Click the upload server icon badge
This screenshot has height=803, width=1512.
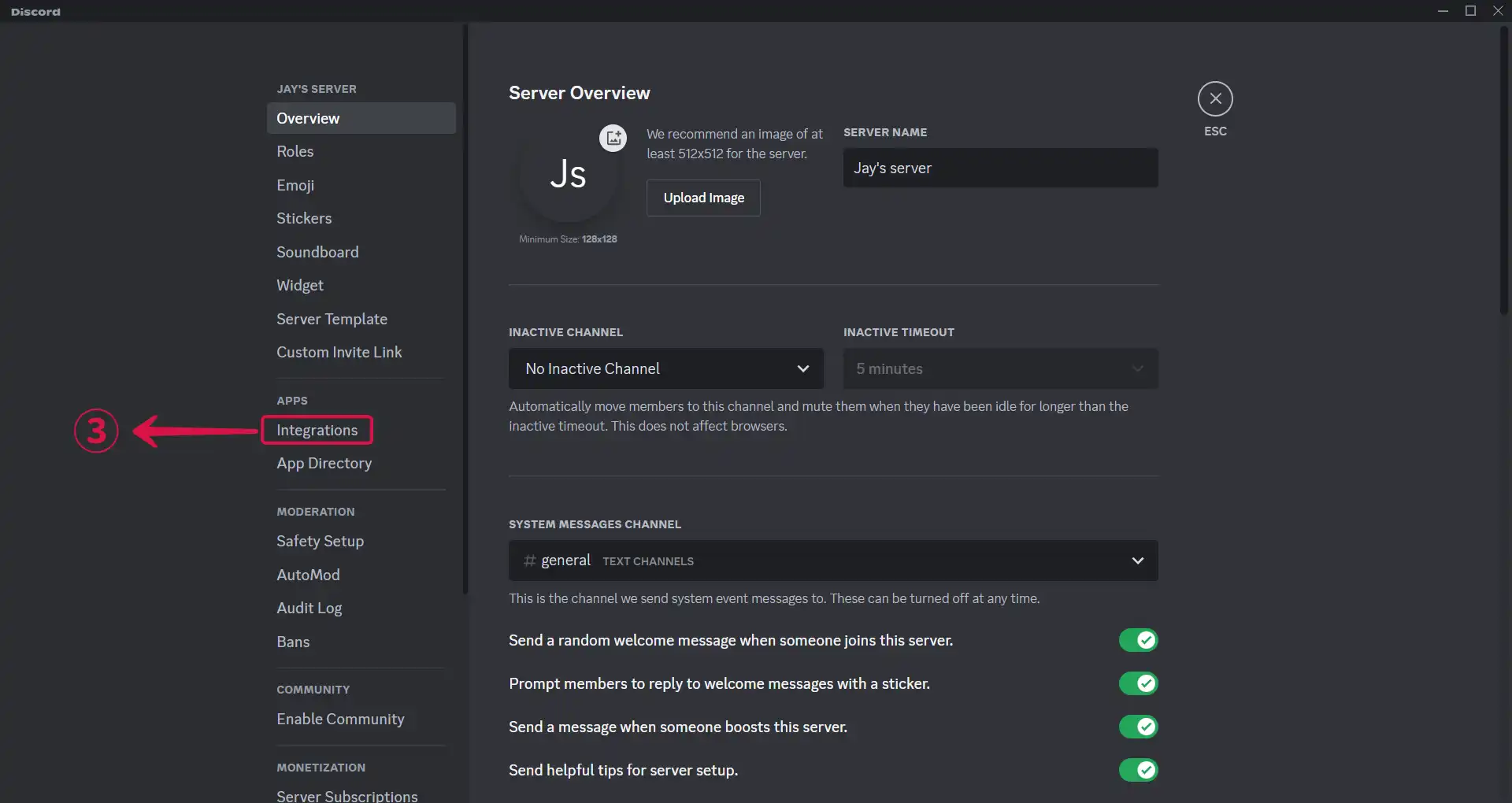tap(613, 138)
